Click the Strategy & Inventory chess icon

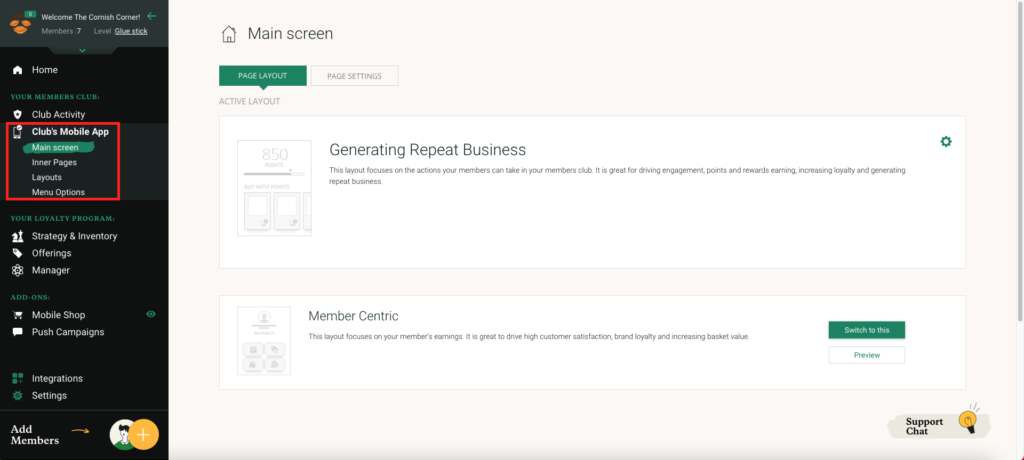tap(17, 236)
